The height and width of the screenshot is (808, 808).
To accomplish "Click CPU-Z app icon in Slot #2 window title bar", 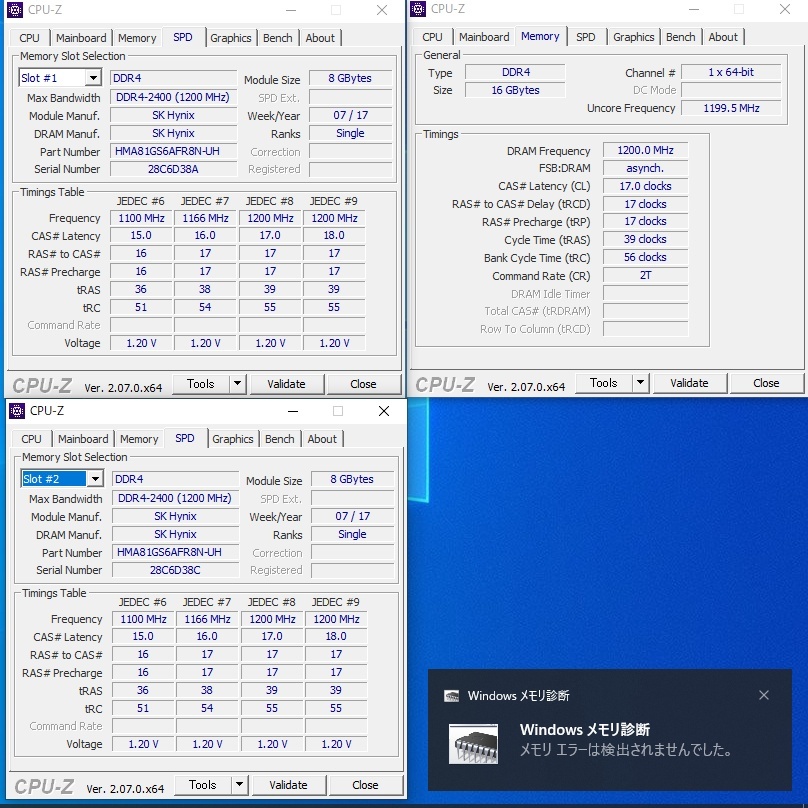I will coord(16,411).
